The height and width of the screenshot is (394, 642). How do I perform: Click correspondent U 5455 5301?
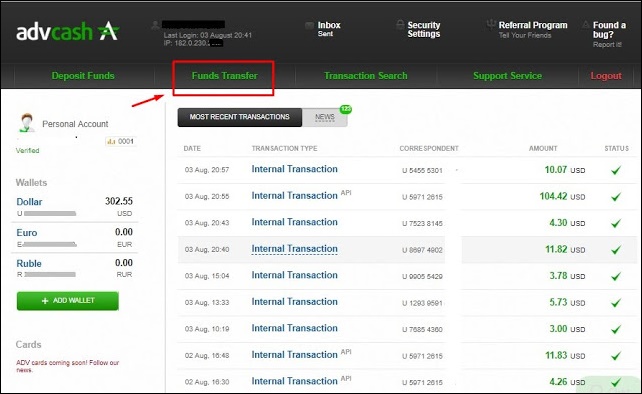coord(422,170)
